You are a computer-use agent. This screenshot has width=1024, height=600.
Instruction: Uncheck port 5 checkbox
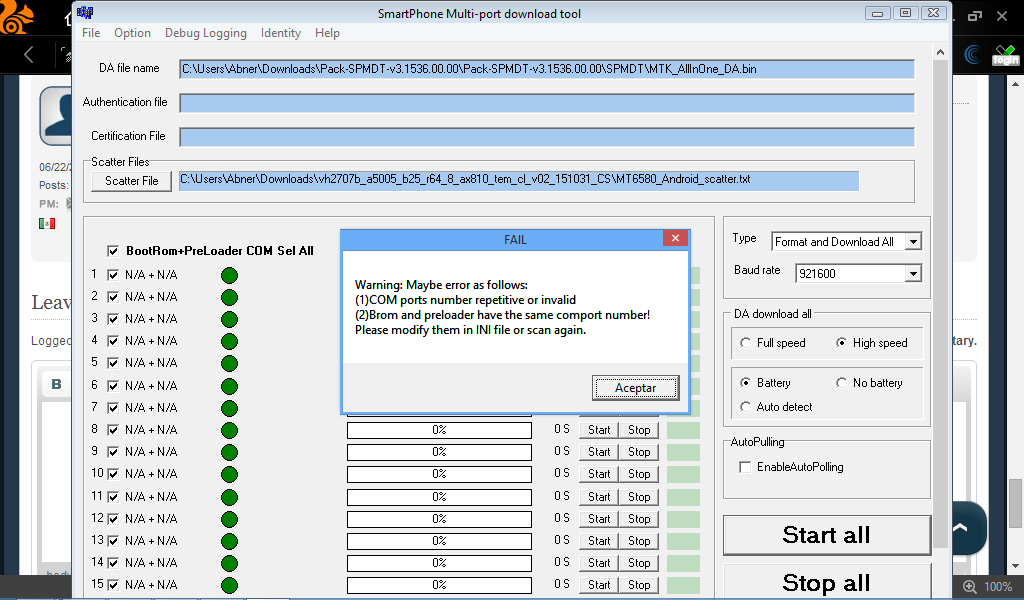coord(113,362)
